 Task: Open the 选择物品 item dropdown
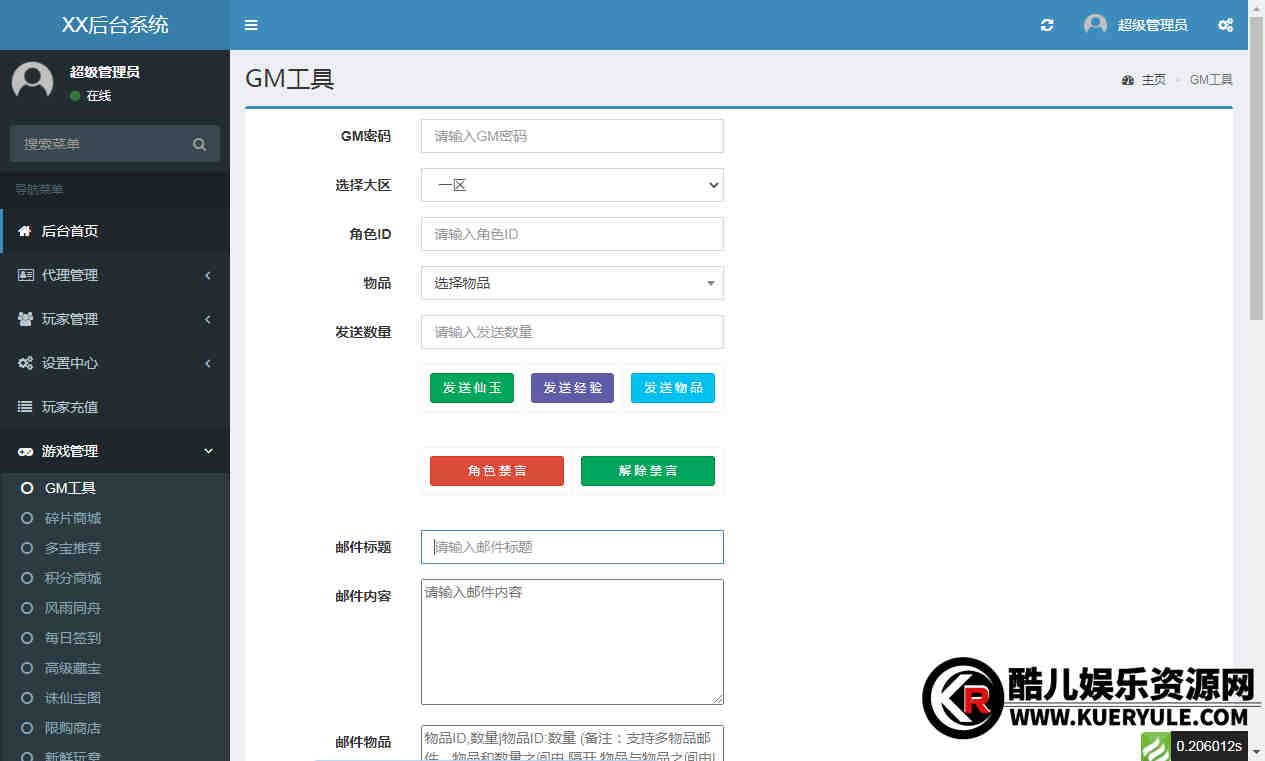tap(572, 283)
